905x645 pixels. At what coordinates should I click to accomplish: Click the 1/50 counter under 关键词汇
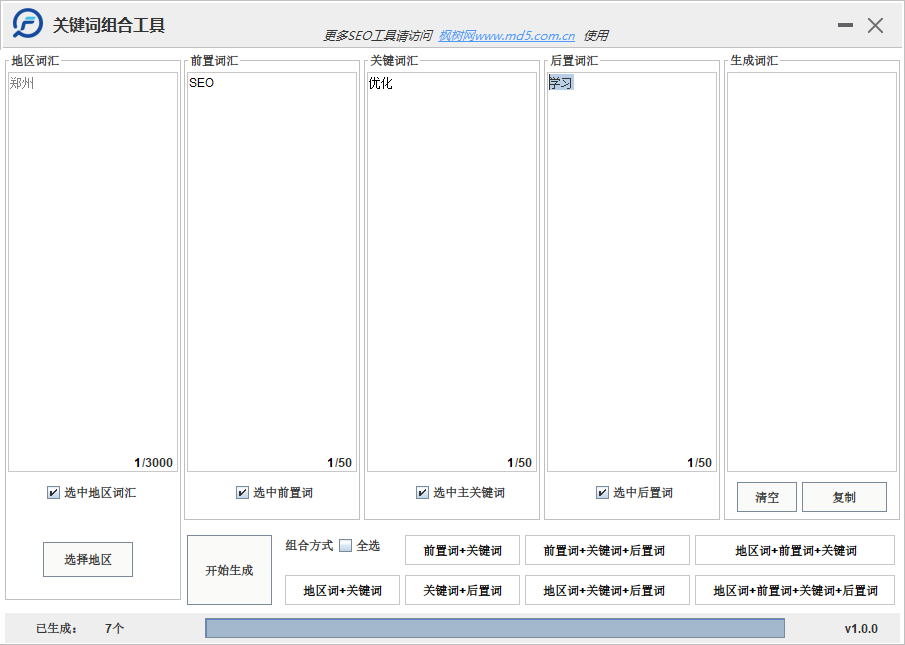click(519, 463)
